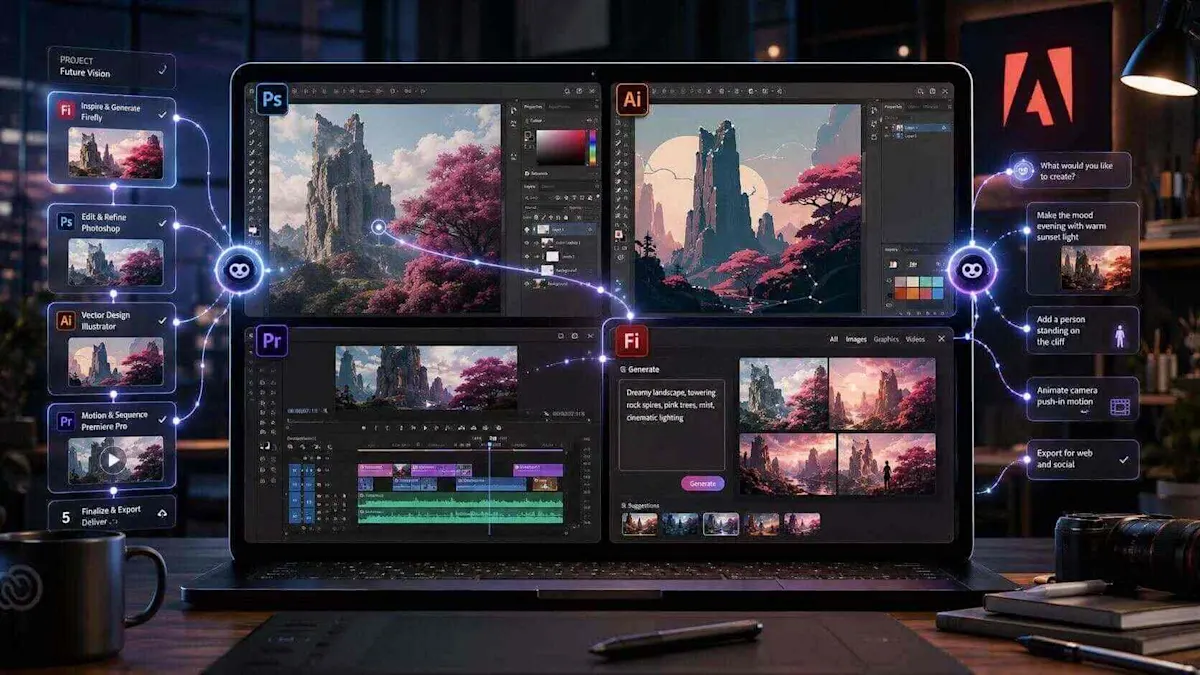The height and width of the screenshot is (675, 1200).
Task: Click the 'Generate' heading in Firefly panel
Action: (x=643, y=369)
